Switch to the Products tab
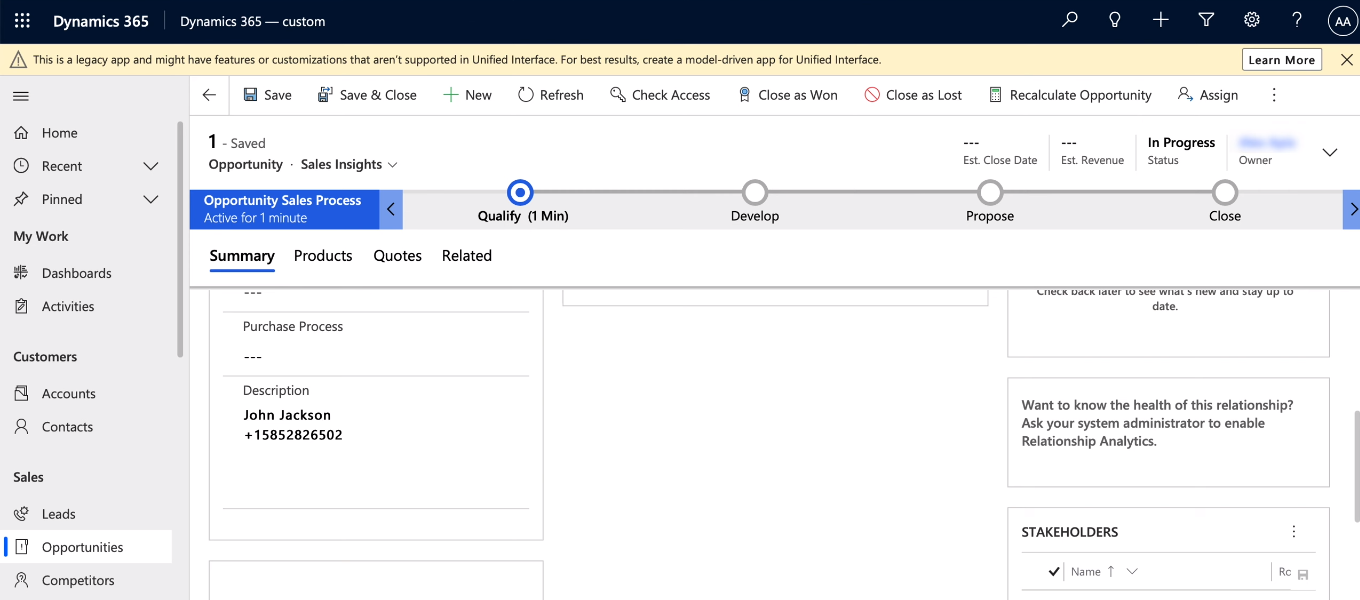Viewport: 1360px width, 600px height. tap(323, 256)
